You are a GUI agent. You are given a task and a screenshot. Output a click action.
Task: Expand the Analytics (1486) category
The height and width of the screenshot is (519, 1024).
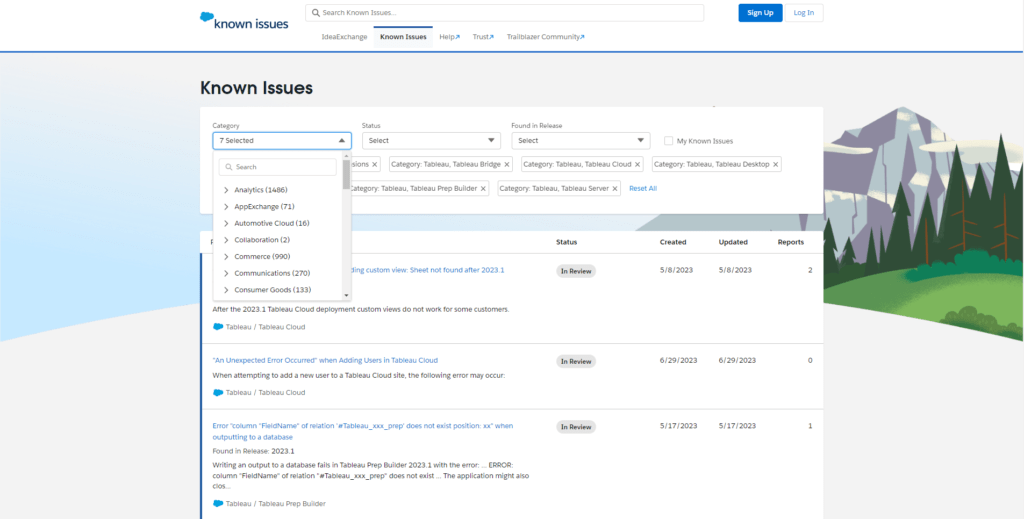(x=226, y=190)
